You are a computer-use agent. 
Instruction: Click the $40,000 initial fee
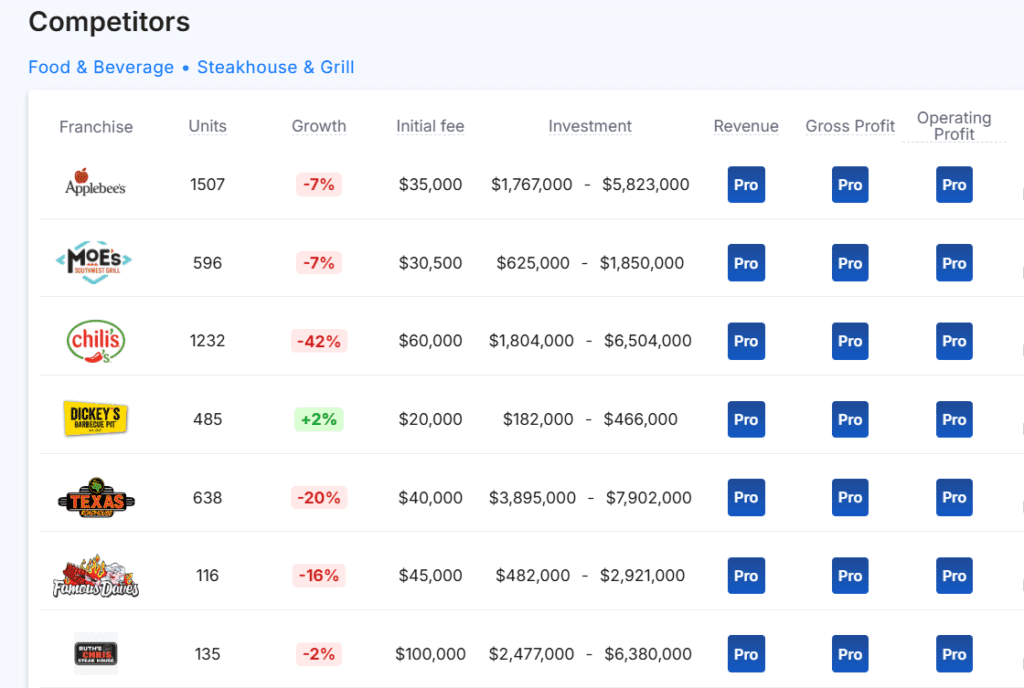click(430, 497)
